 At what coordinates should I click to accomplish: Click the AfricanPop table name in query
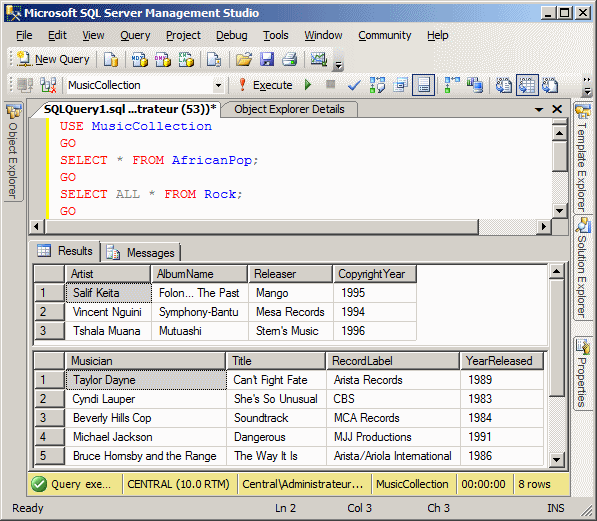pos(212,160)
